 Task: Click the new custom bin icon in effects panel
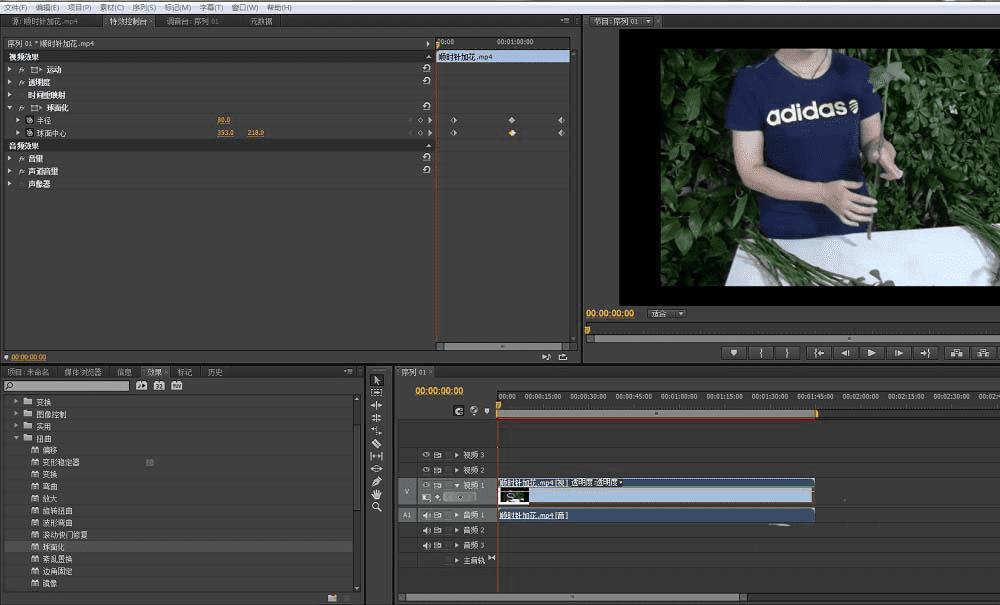[332, 598]
